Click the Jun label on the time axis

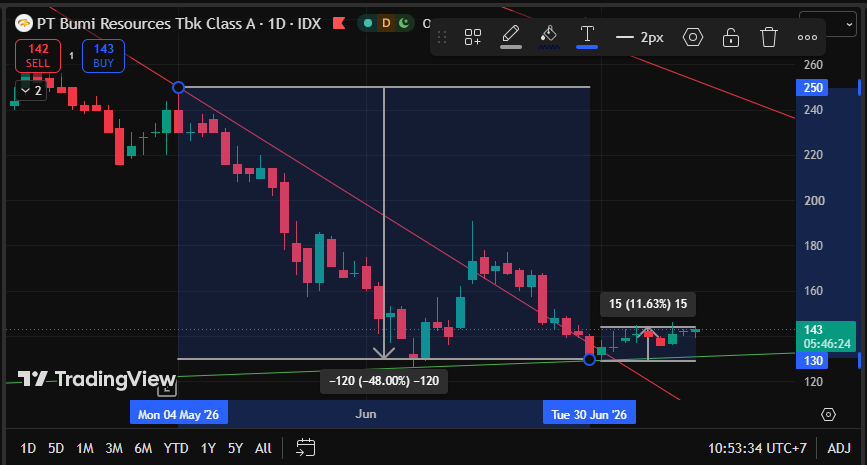pyautogui.click(x=365, y=414)
